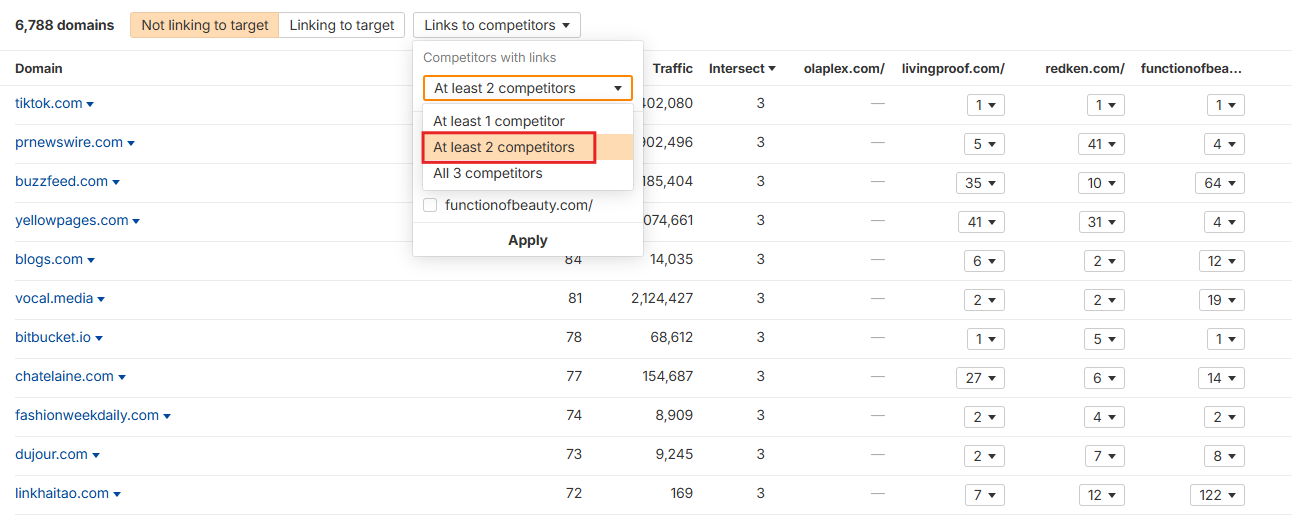The image size is (1292, 519).
Task: Click the olaplex.com/ column header
Action: (844, 68)
